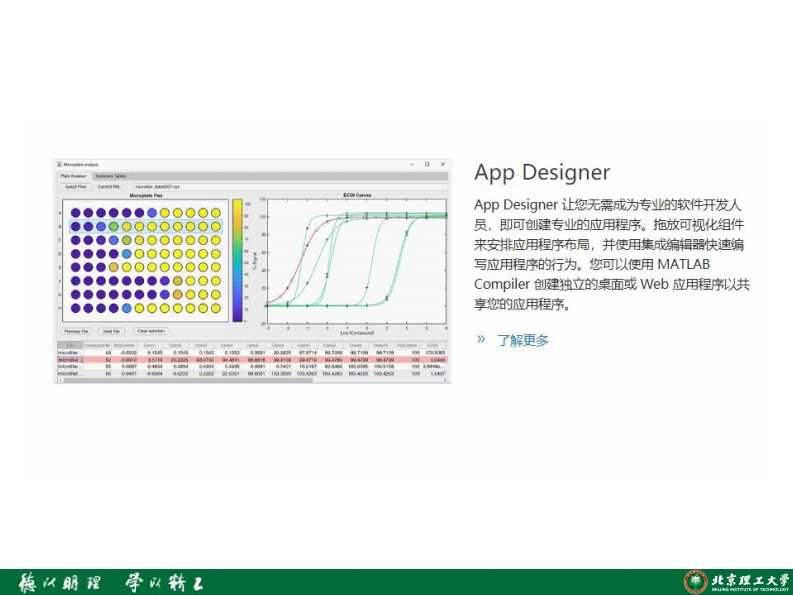
Task: Click the double chevron before 了解更多
Action: [481, 339]
